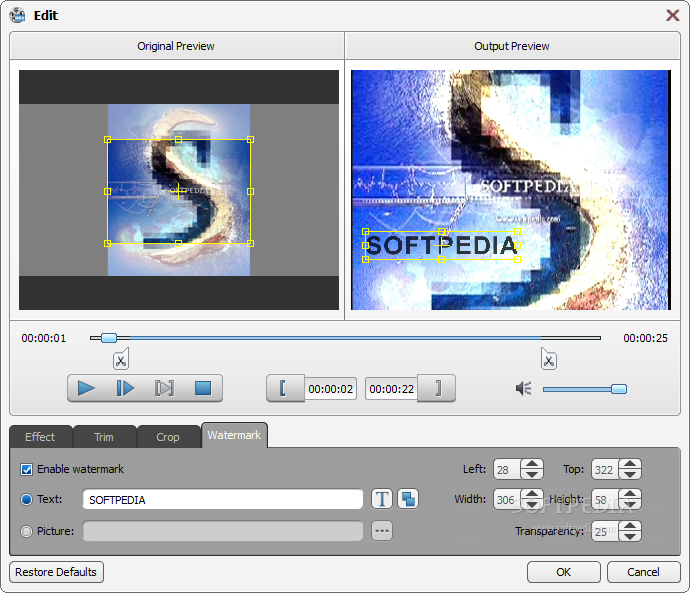
Task: Open the text font settings T icon
Action: coord(382,499)
